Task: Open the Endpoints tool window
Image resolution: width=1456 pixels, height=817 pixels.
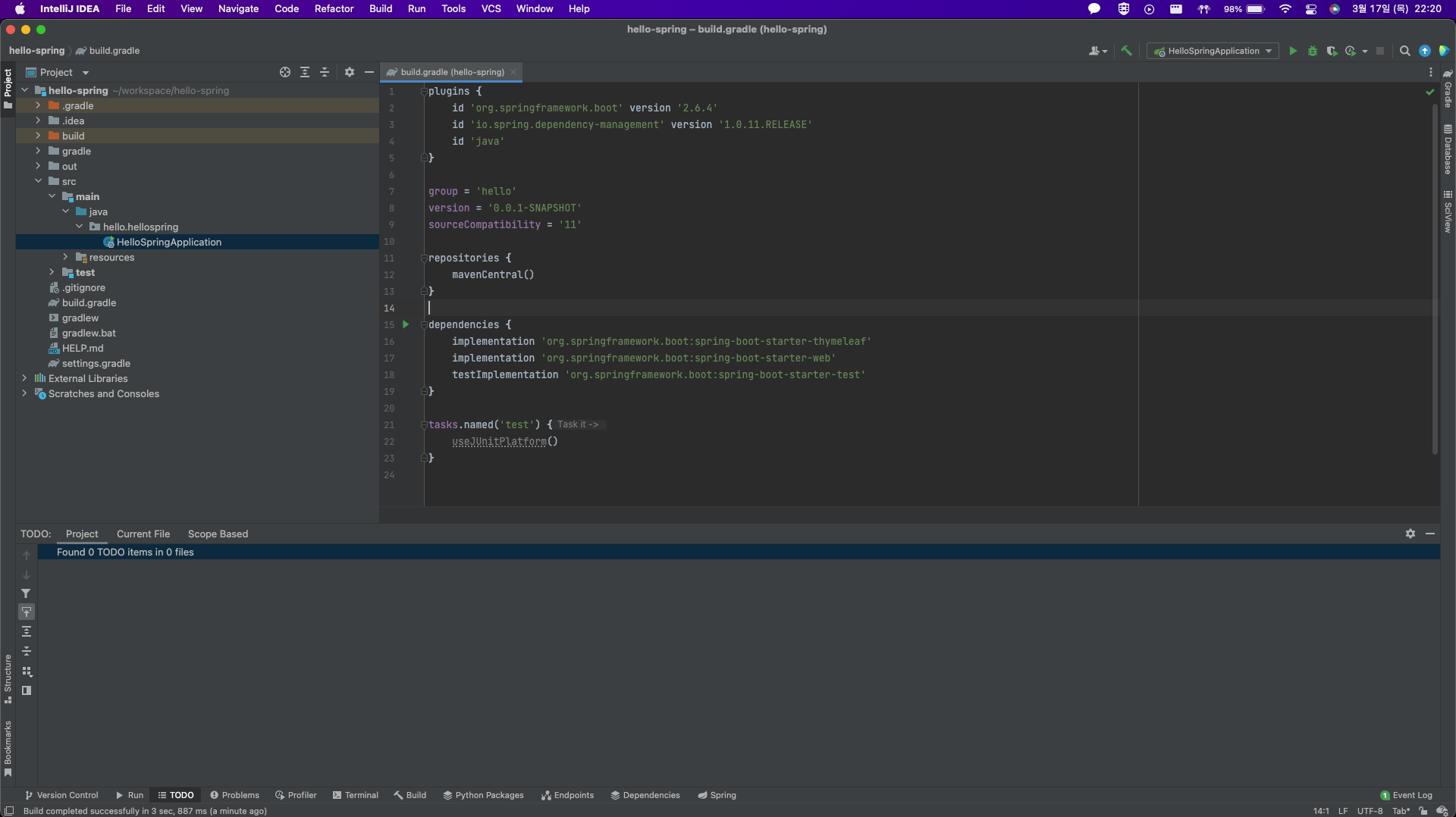Action: 567,795
